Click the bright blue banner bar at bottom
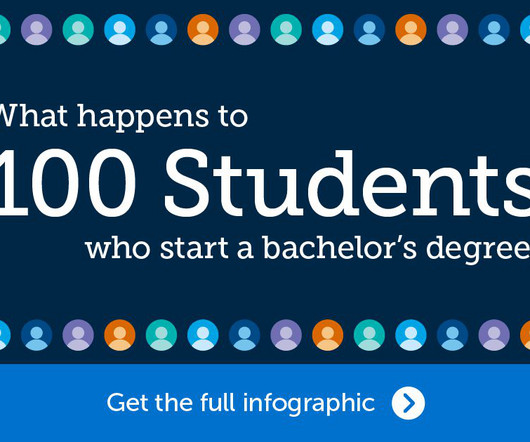This screenshot has height=442, width=530. [265, 403]
